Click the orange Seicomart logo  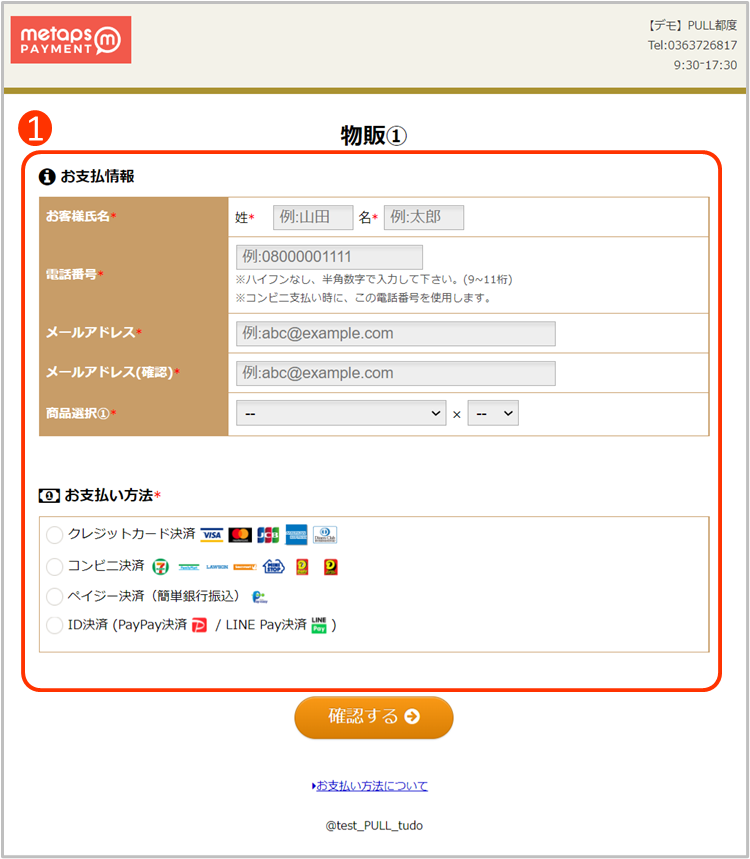coord(245,567)
